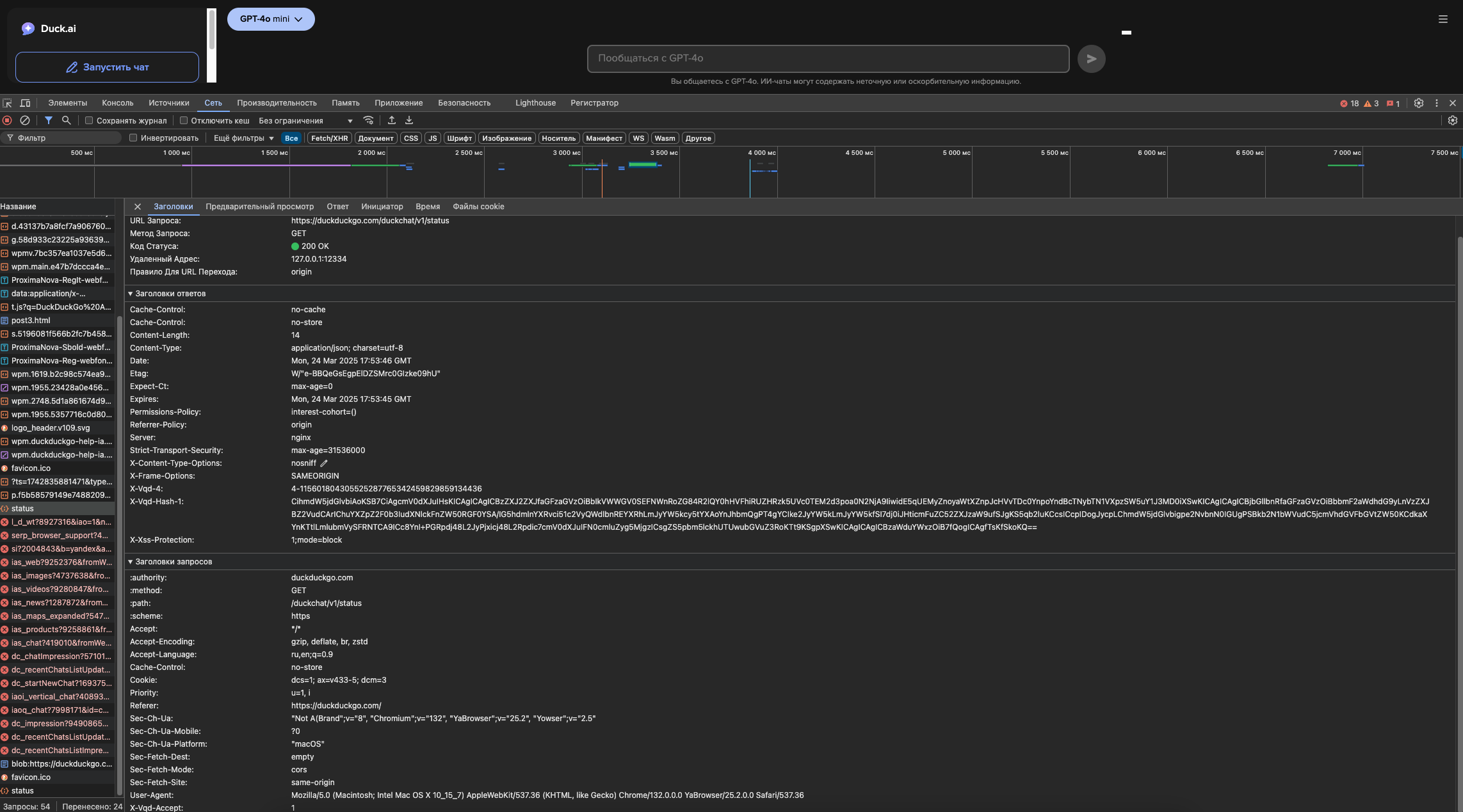Focus the Пообщаться с GPT-4o chat input
1463x812 pixels.
click(x=828, y=58)
